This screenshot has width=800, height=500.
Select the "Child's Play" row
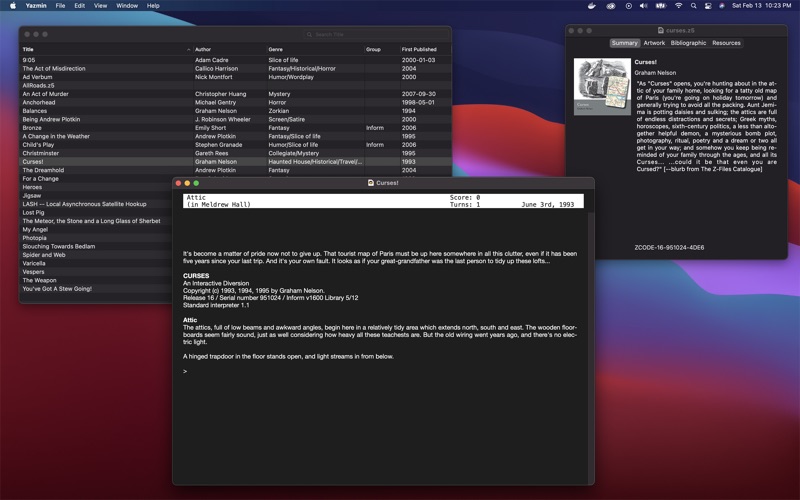click(235, 144)
